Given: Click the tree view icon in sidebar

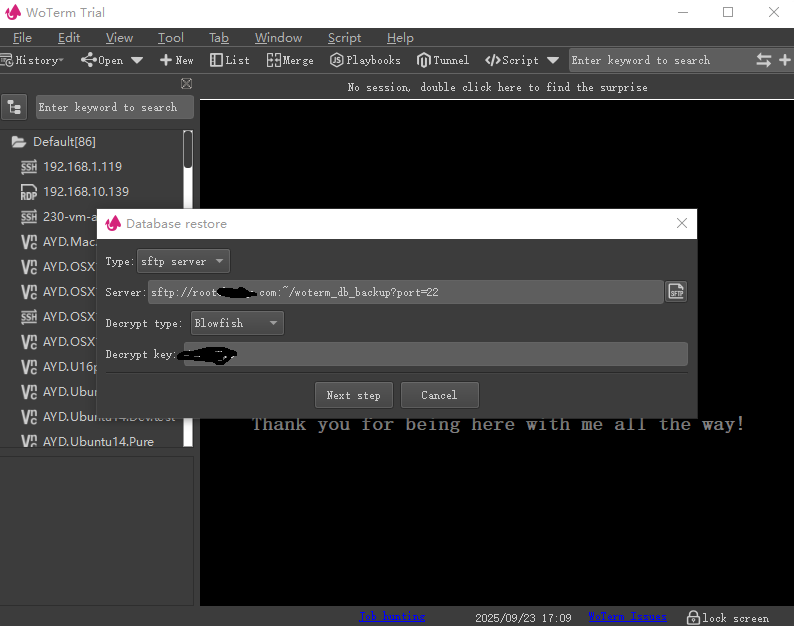Looking at the screenshot, I should coord(15,107).
